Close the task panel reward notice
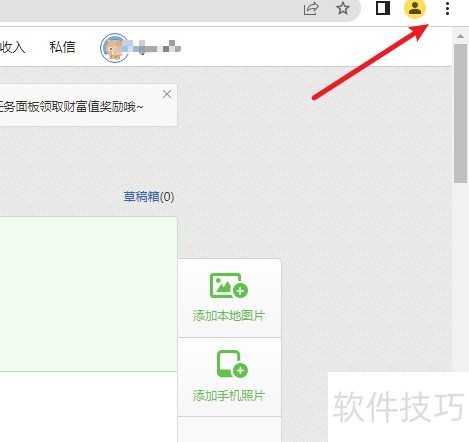 pyautogui.click(x=167, y=94)
